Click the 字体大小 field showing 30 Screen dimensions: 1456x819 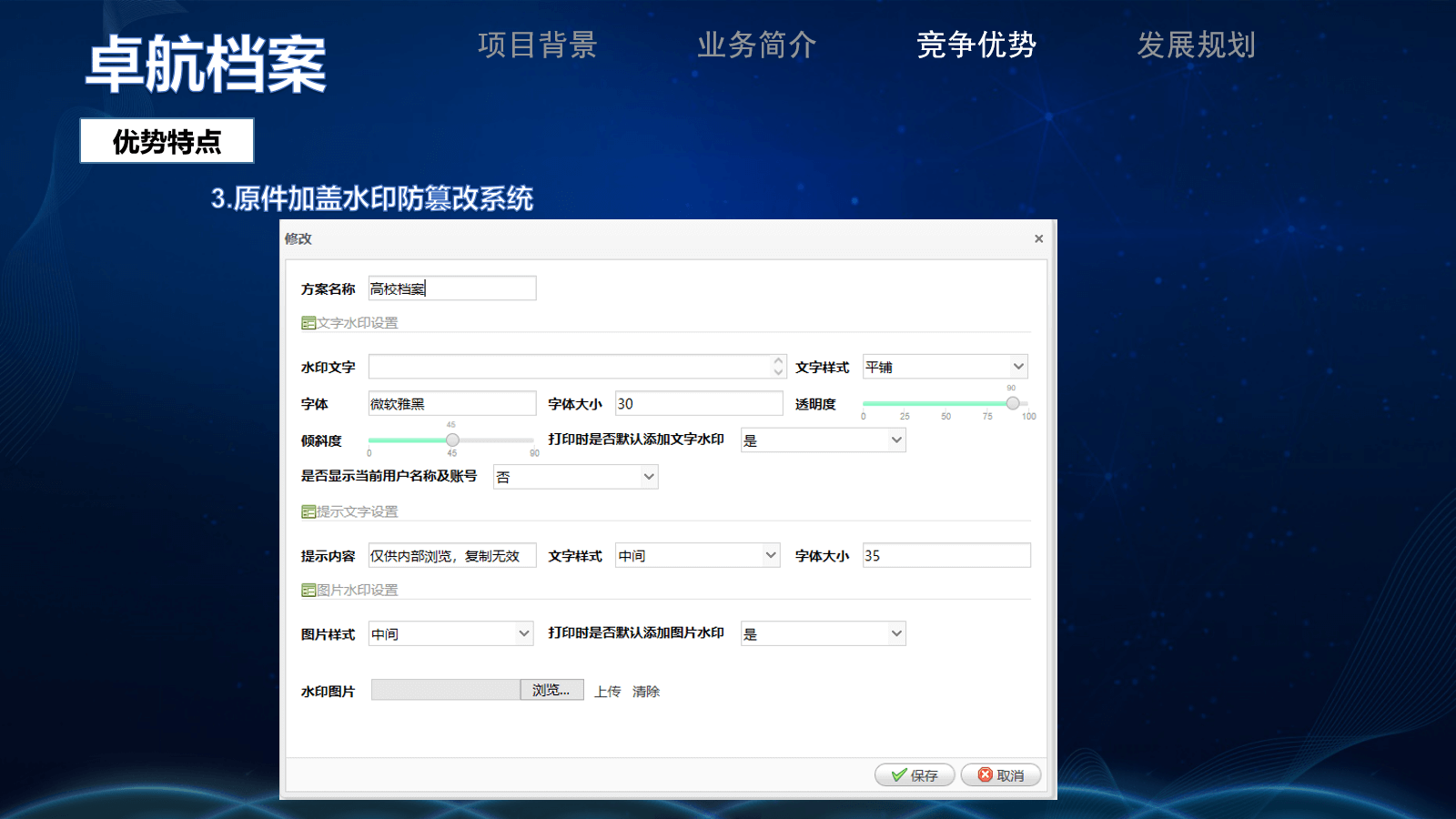click(699, 403)
